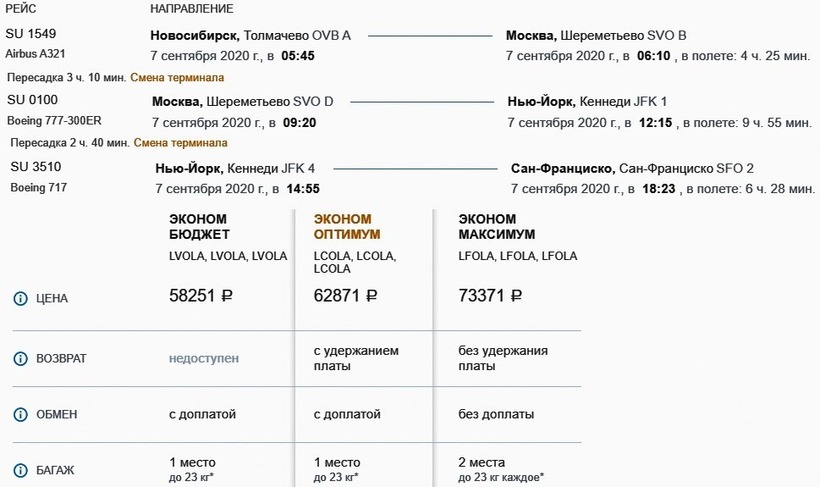
Task: Click flight number SU 3510
Action: click(35, 167)
